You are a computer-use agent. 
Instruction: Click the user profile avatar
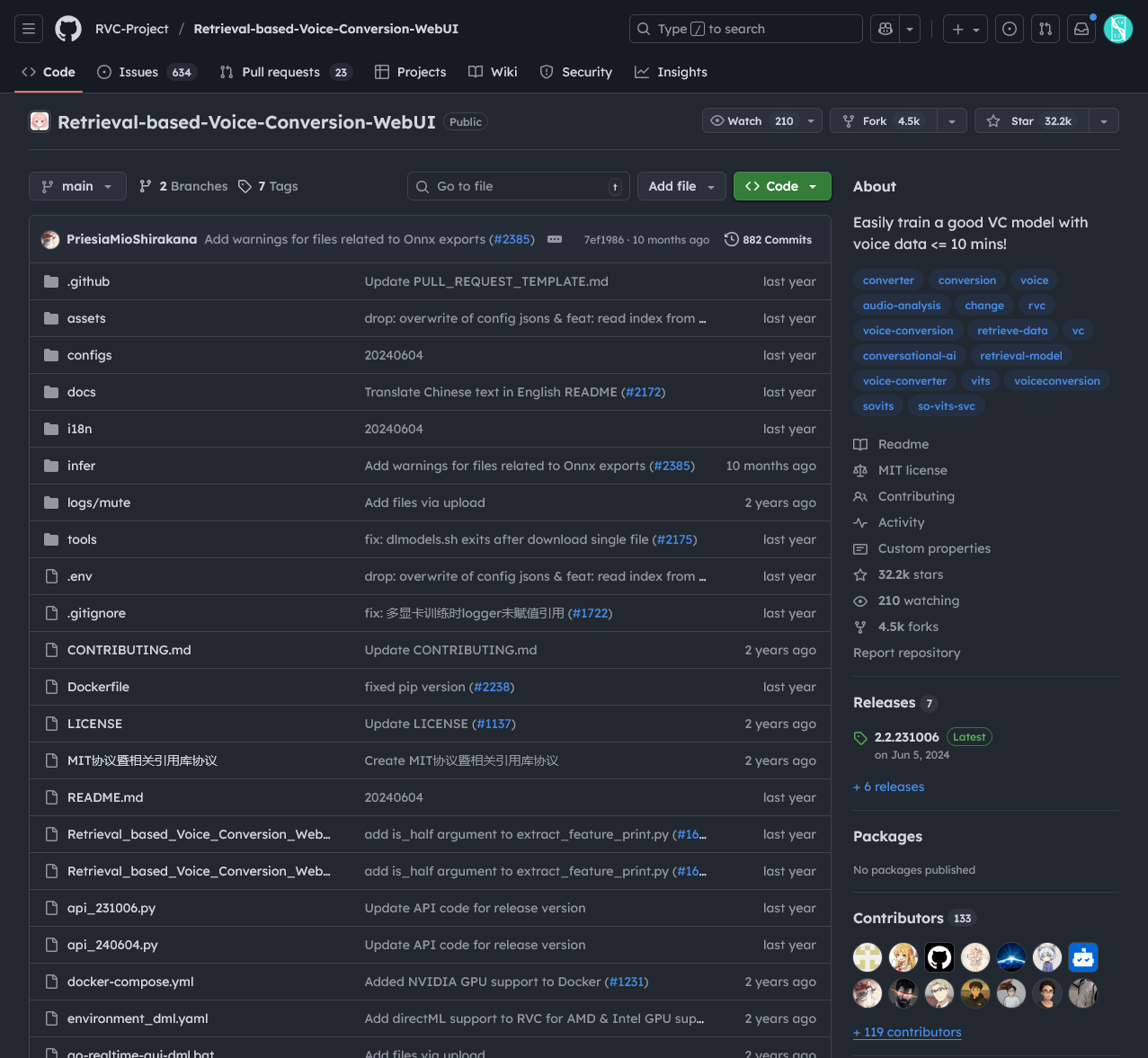pos(1117,29)
